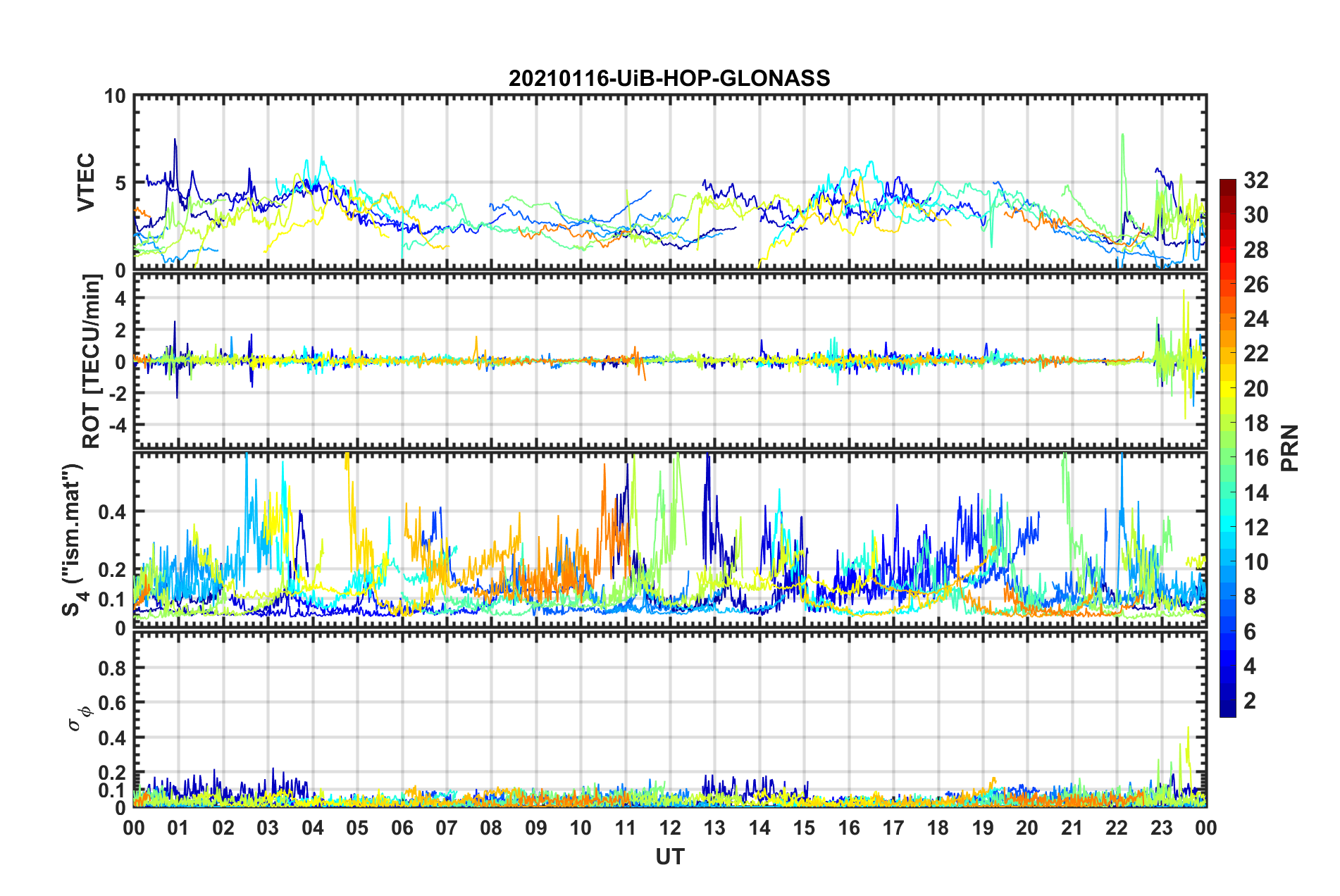1340x896 pixels.
Task: Click x-axis tick label 18
Action: click(x=938, y=828)
